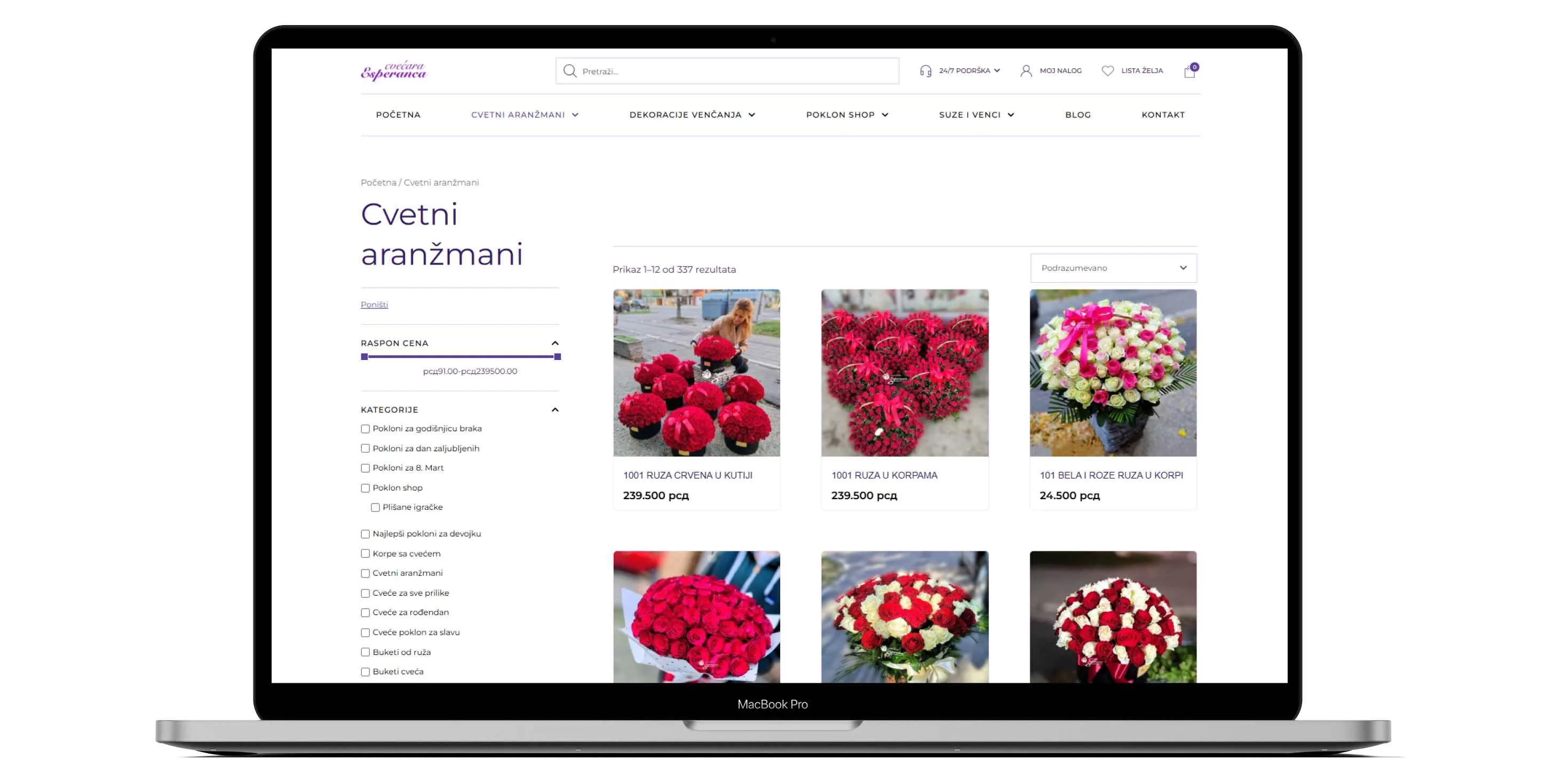The width and height of the screenshot is (1547, 784).
Task: Click the wishlist heart icon
Action: coord(1107,71)
